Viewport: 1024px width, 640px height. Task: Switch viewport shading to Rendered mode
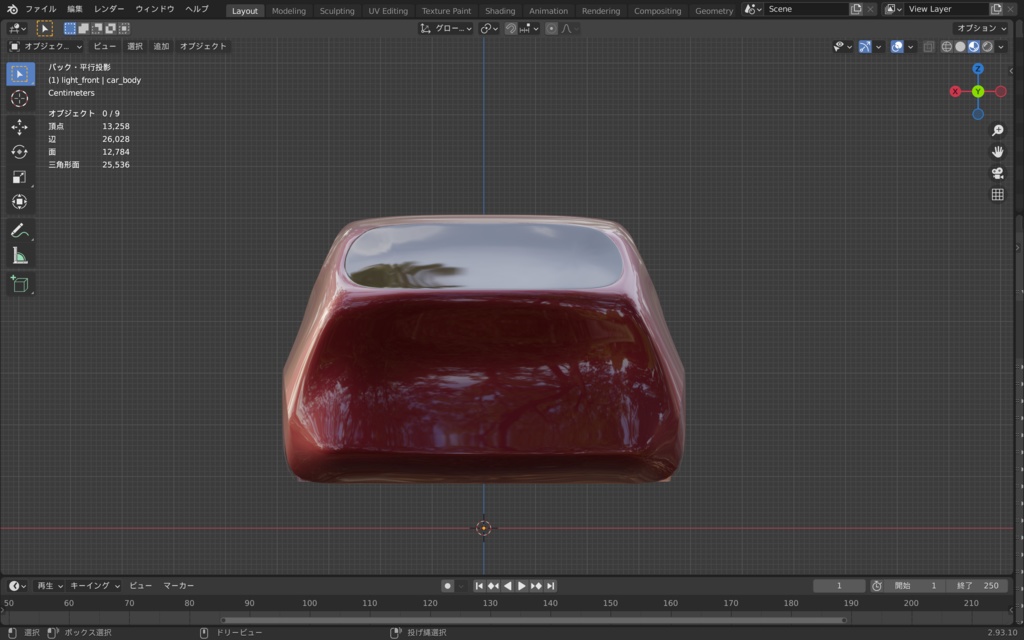pyautogui.click(x=986, y=46)
